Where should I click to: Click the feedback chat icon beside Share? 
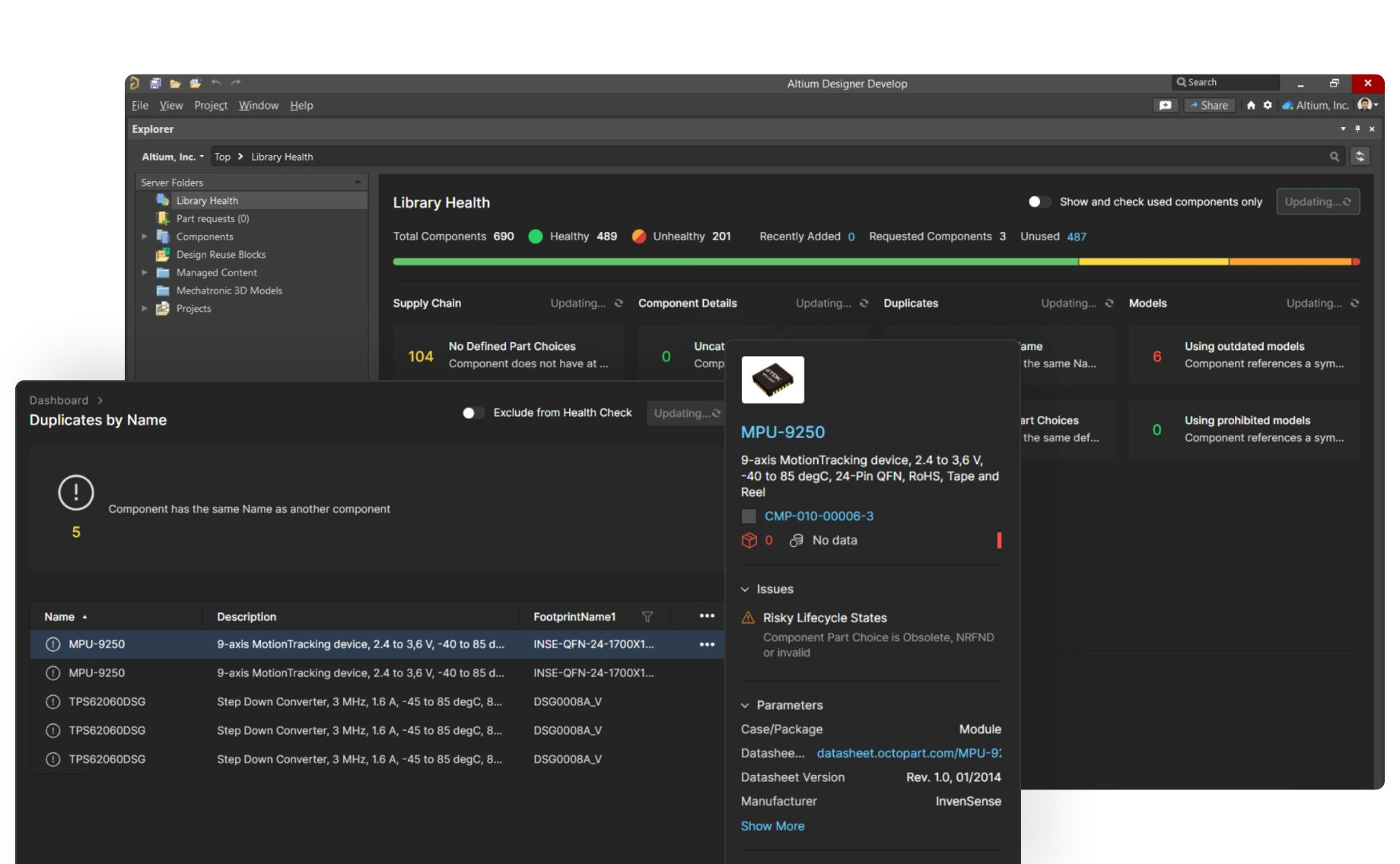1165,105
